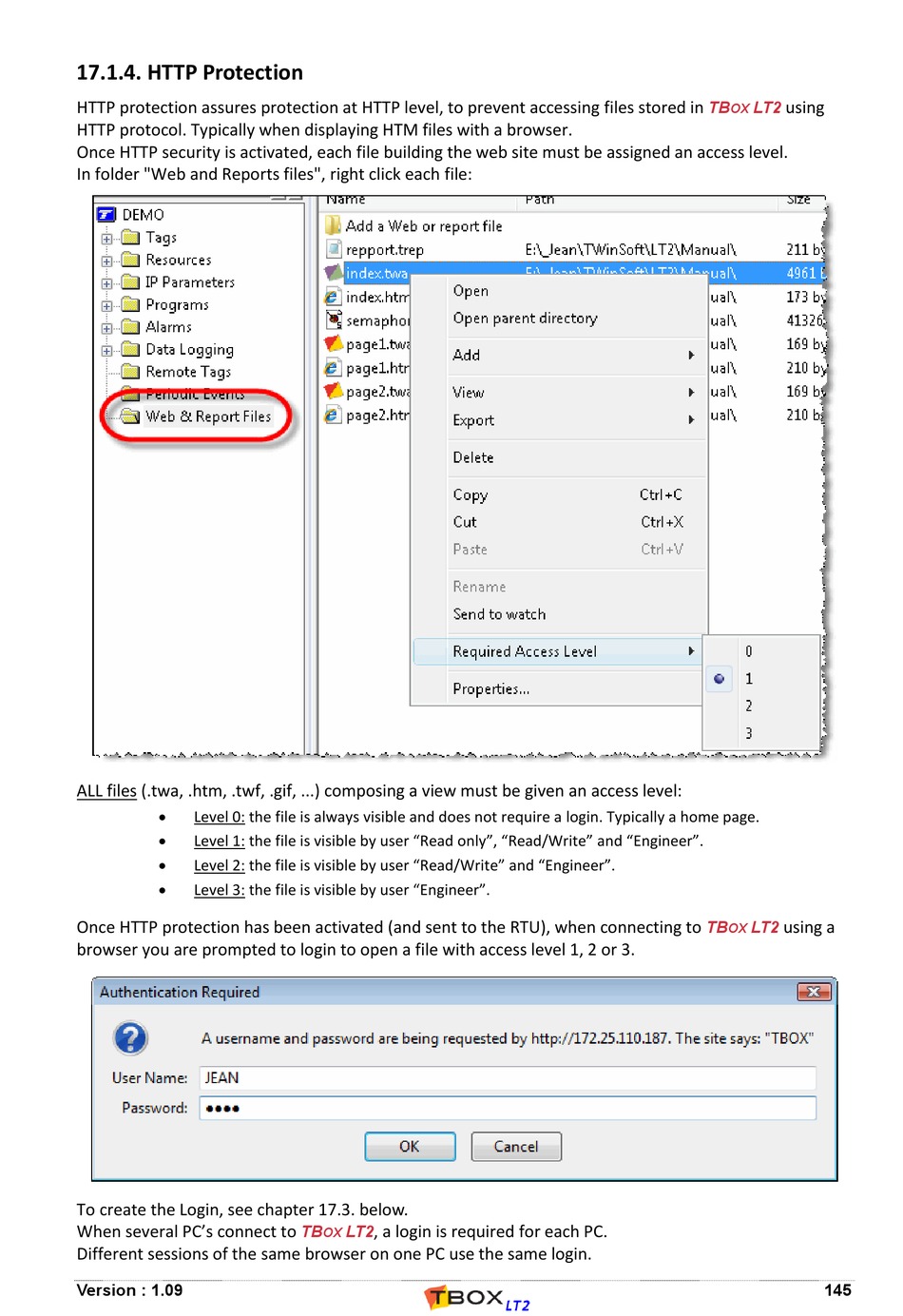Viewport: 903px width, 1316px height.
Task: Choose Open in the context menu
Action: (x=471, y=291)
